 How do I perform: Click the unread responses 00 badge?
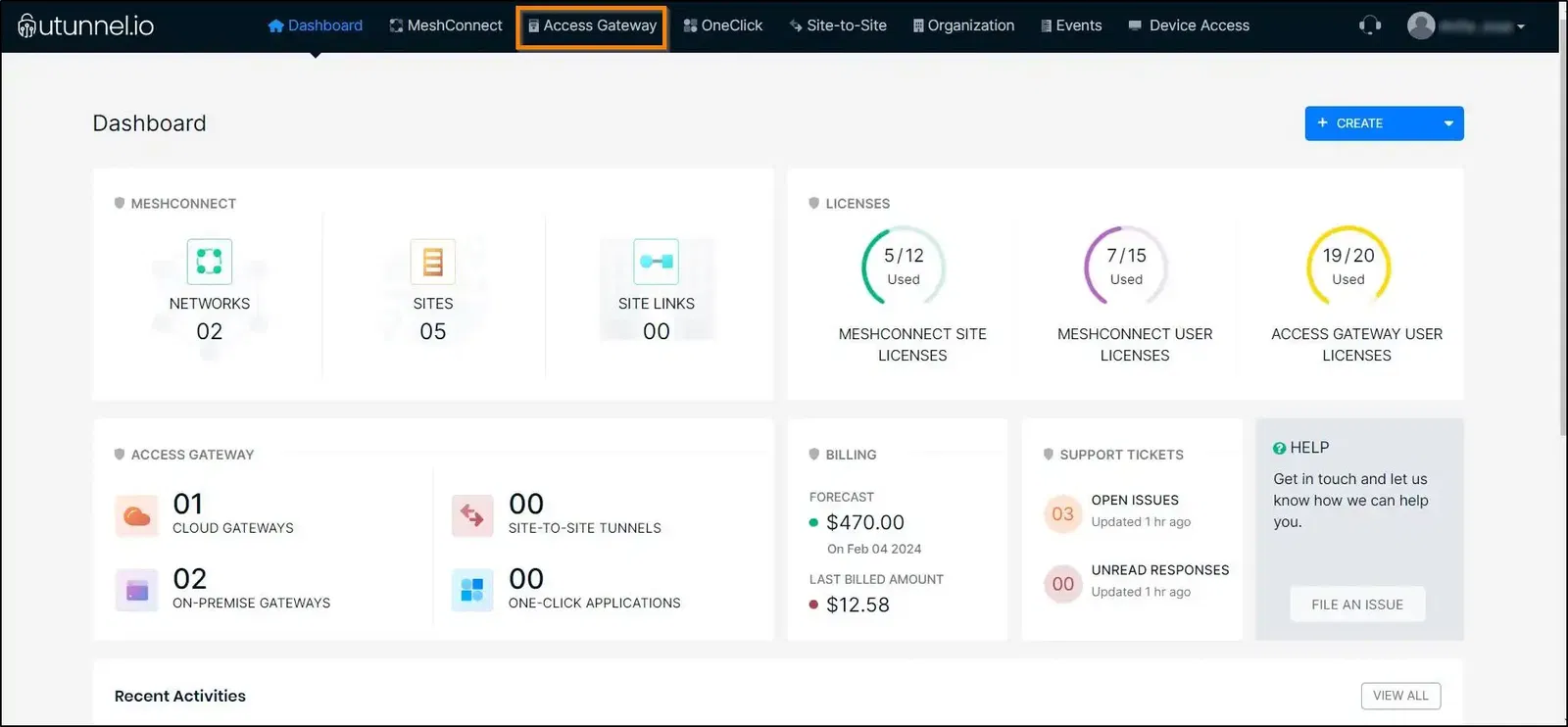click(x=1062, y=584)
